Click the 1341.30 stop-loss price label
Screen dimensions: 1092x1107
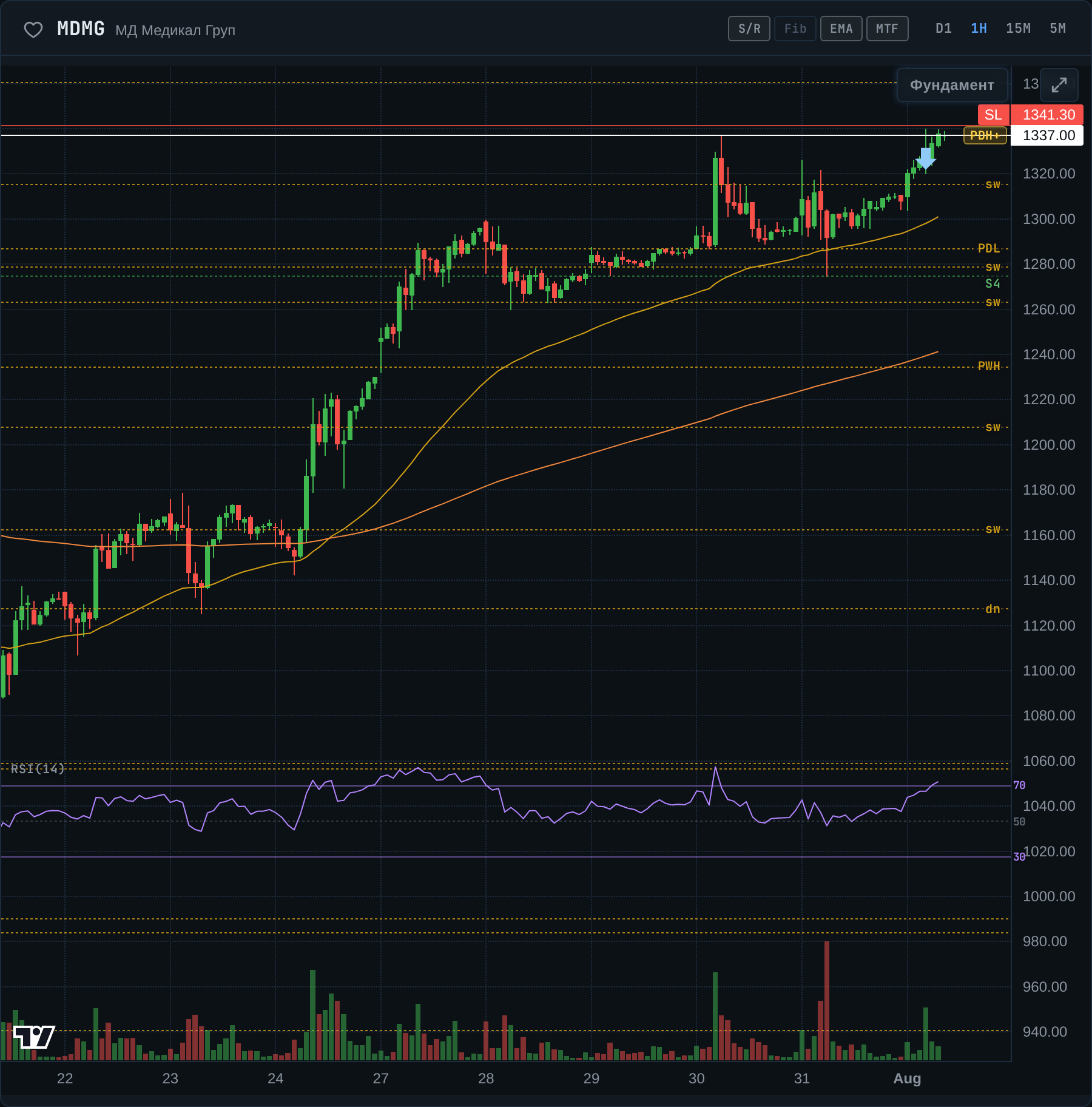click(1047, 115)
